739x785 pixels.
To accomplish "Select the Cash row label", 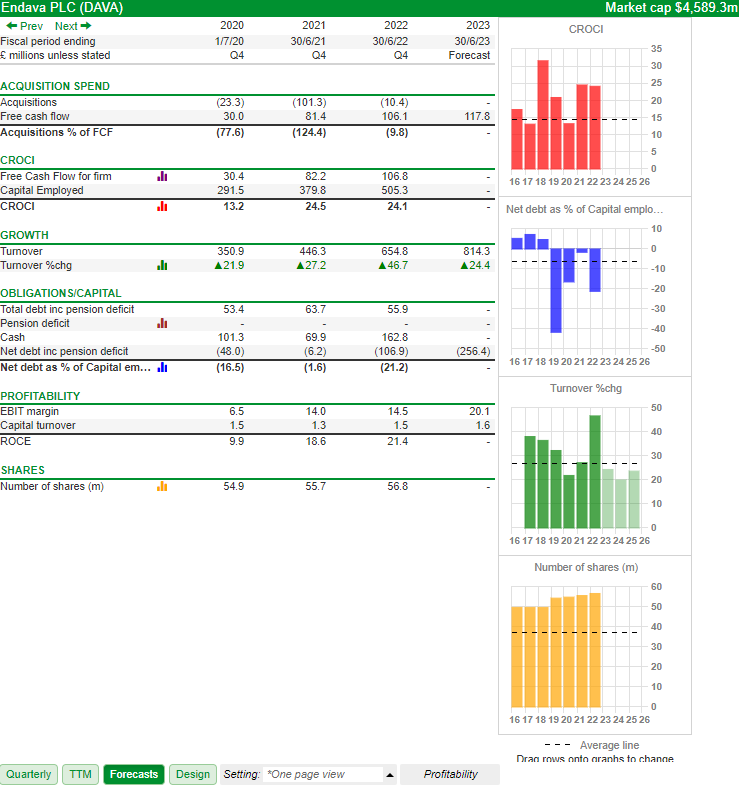I will coord(13,337).
